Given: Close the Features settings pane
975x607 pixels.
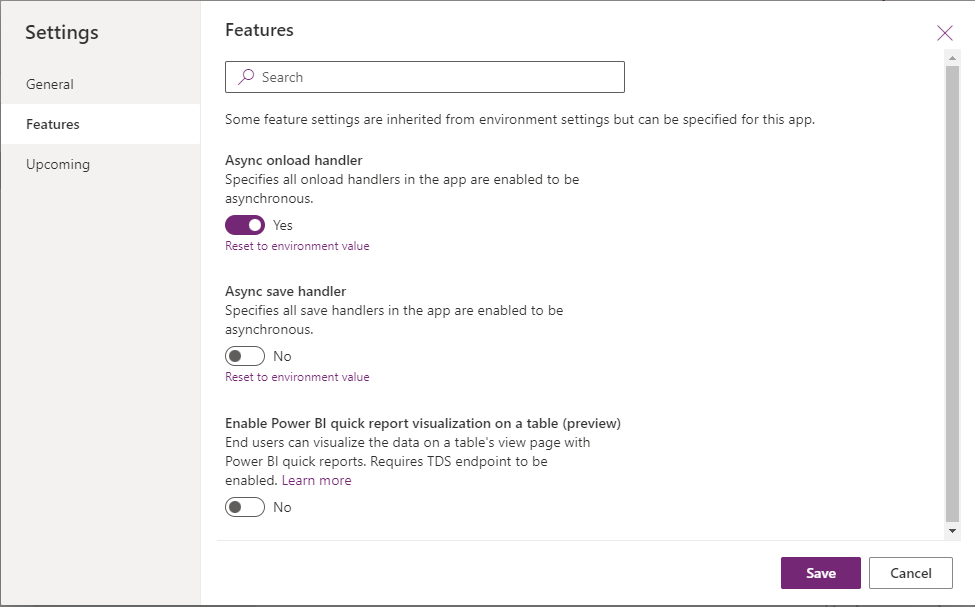Looking at the screenshot, I should click(x=944, y=32).
